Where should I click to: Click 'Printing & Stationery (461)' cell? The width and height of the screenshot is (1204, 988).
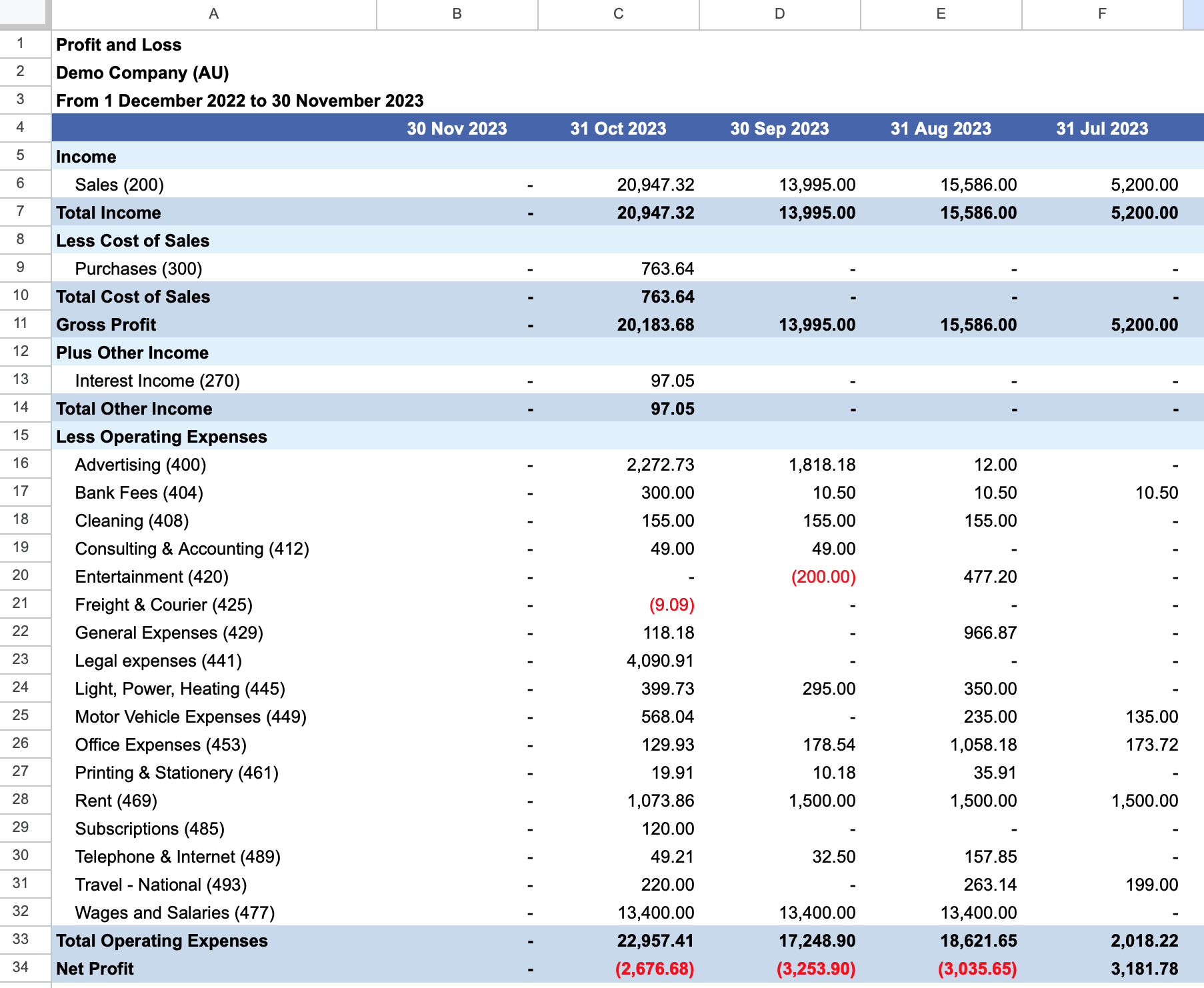pyautogui.click(x=214, y=773)
